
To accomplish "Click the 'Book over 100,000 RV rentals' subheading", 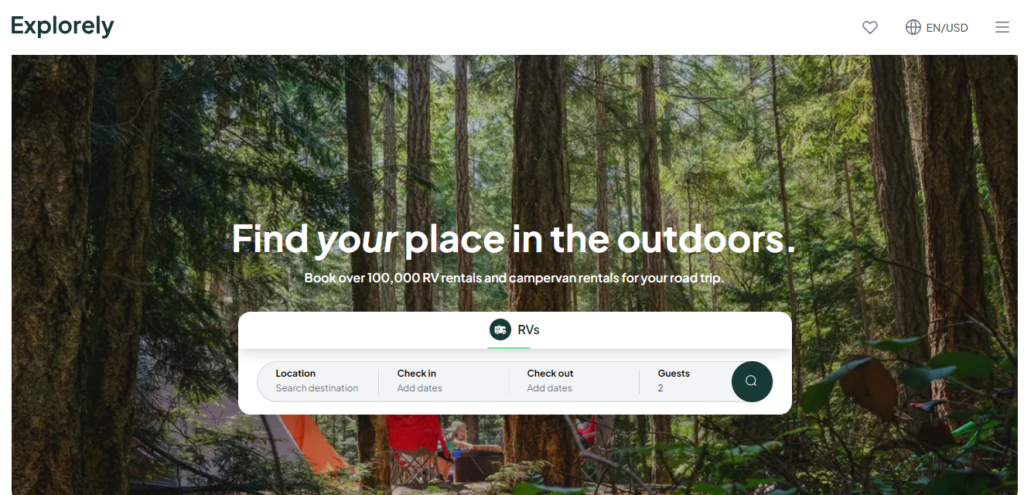I will [514, 278].
